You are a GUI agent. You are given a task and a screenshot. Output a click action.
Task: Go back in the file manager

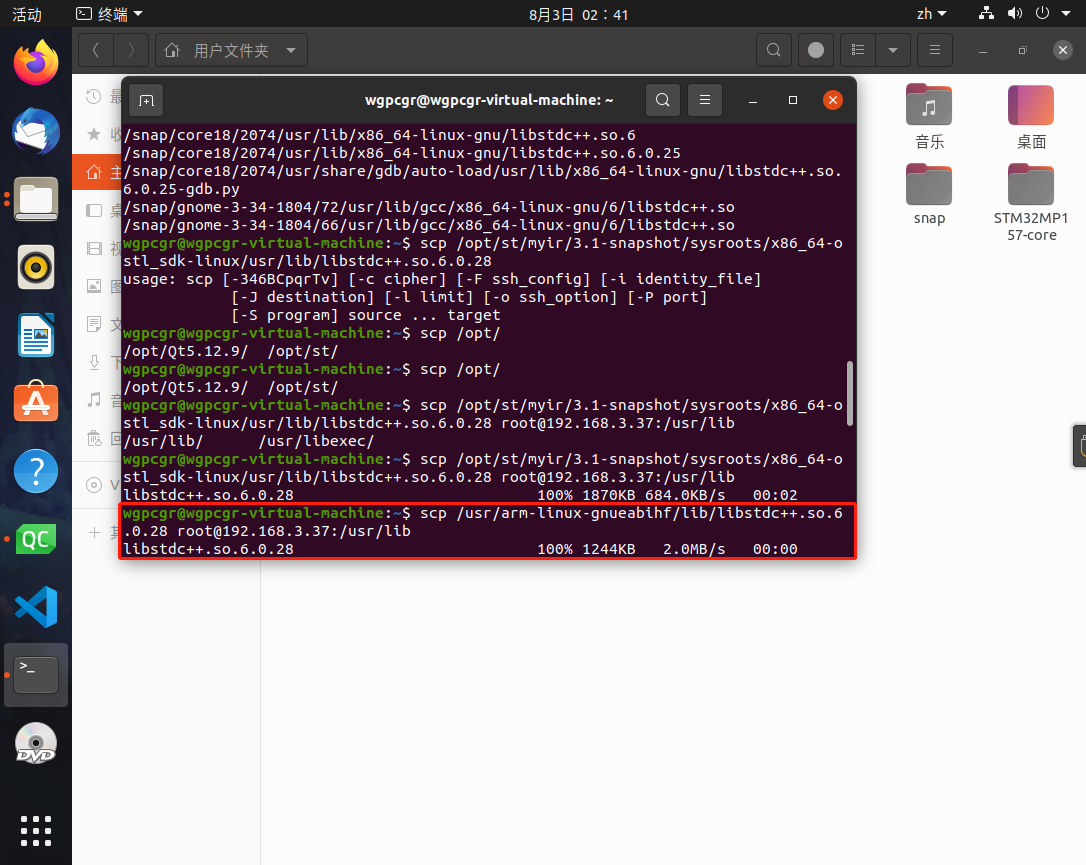click(96, 50)
